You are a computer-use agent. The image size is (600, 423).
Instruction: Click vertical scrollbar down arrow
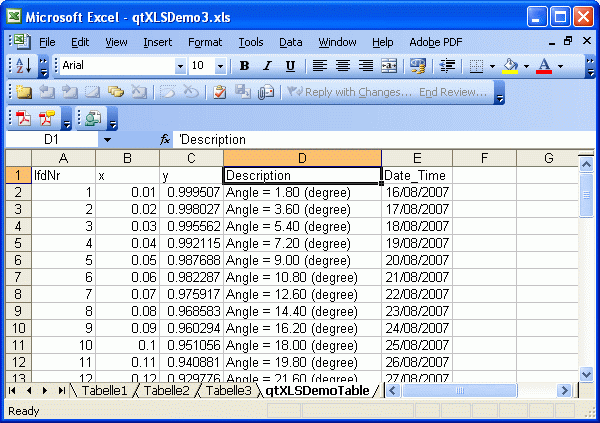(586, 374)
